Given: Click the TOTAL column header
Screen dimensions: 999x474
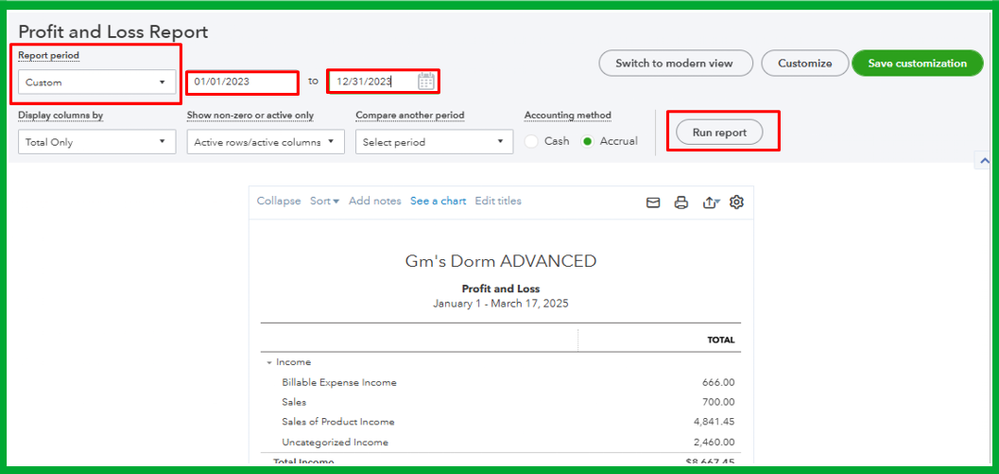Looking at the screenshot, I should pos(721,340).
